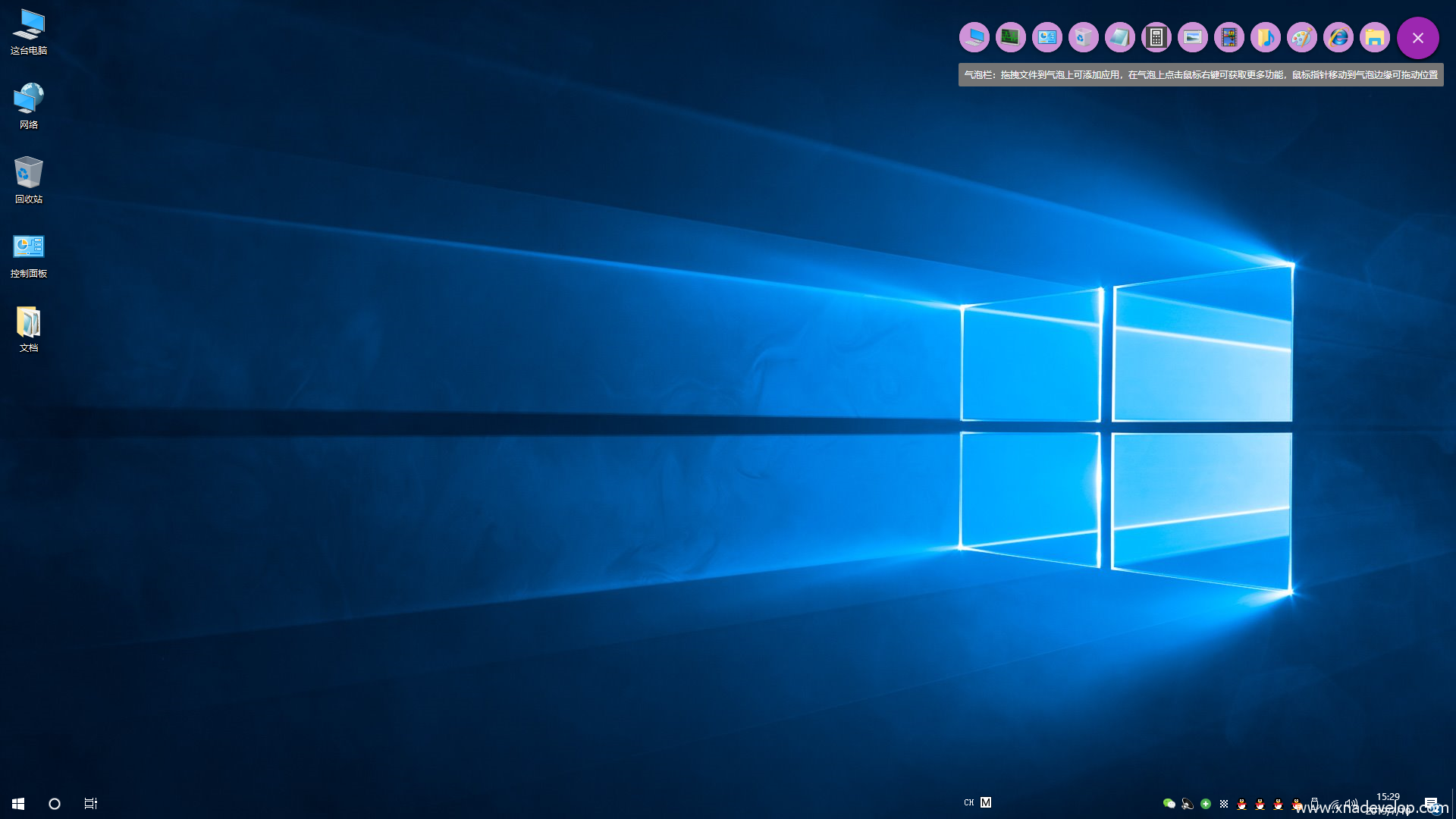1456x819 pixels.
Task: Open Task View in the taskbar
Action: coord(91,803)
